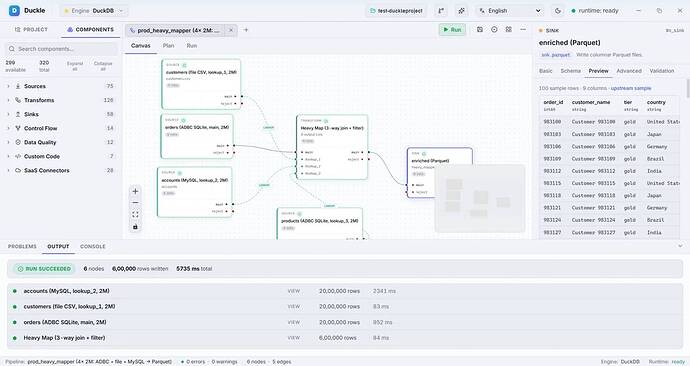Switch to the Plan view tab
The width and height of the screenshot is (690, 366).
click(169, 46)
